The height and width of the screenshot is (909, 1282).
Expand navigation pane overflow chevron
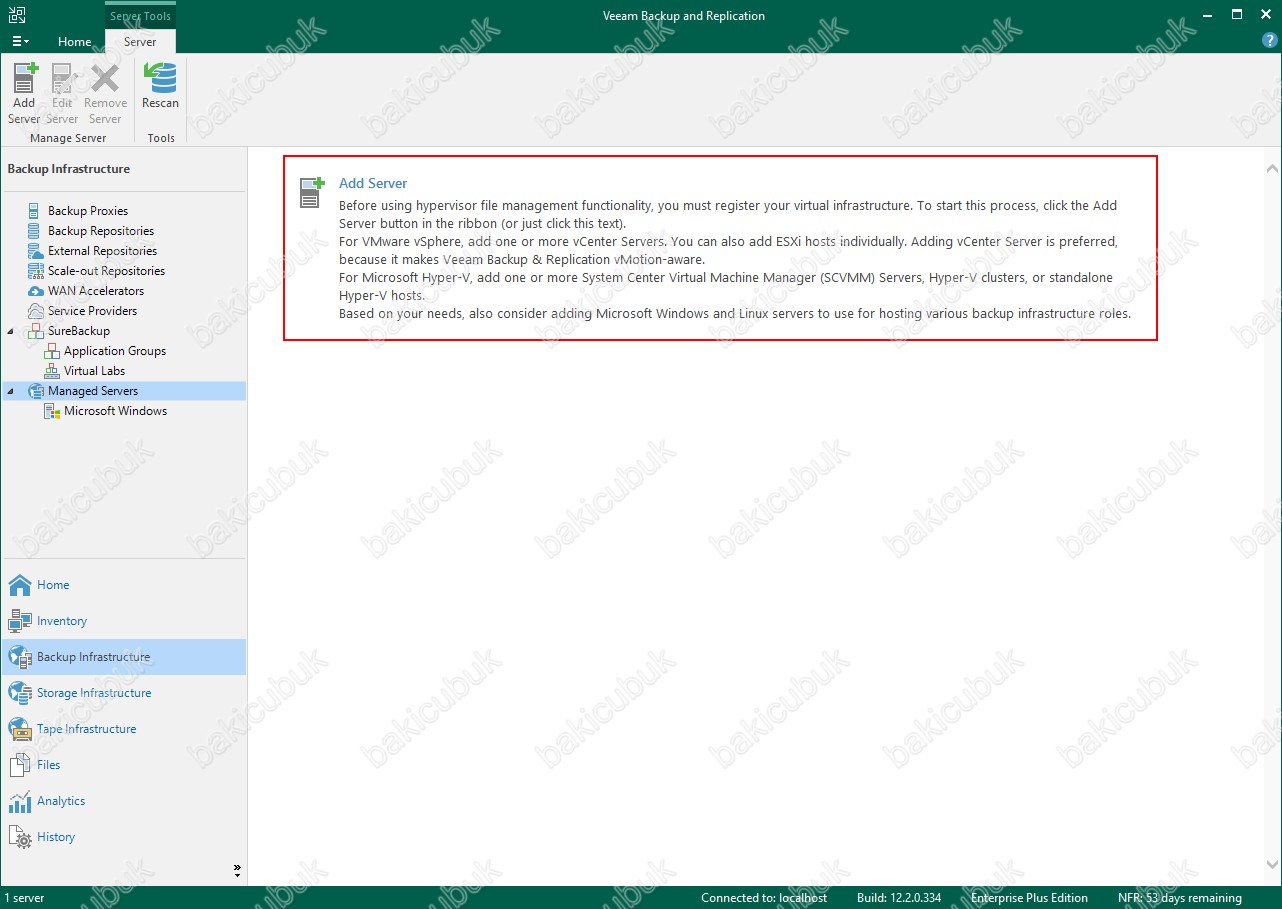click(x=238, y=869)
